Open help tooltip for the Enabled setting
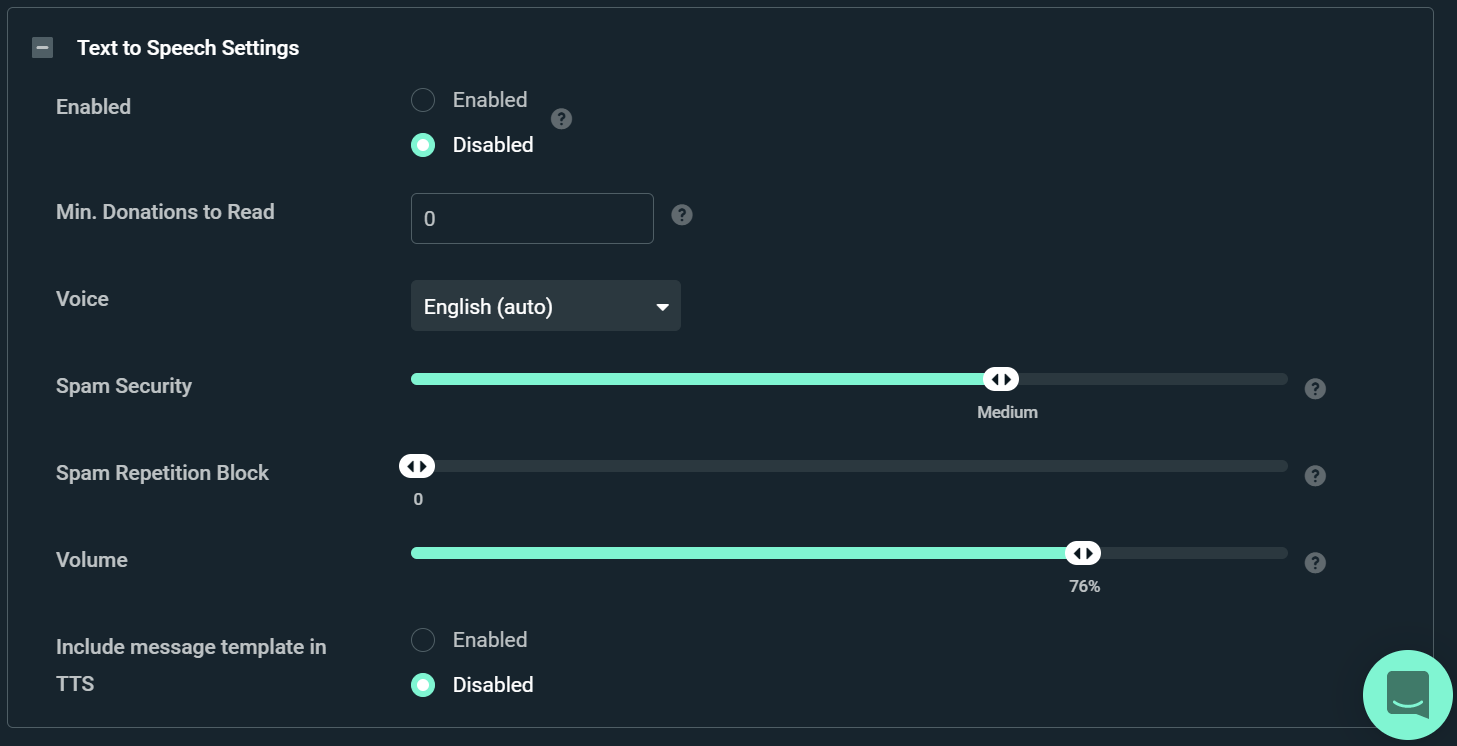 point(561,119)
